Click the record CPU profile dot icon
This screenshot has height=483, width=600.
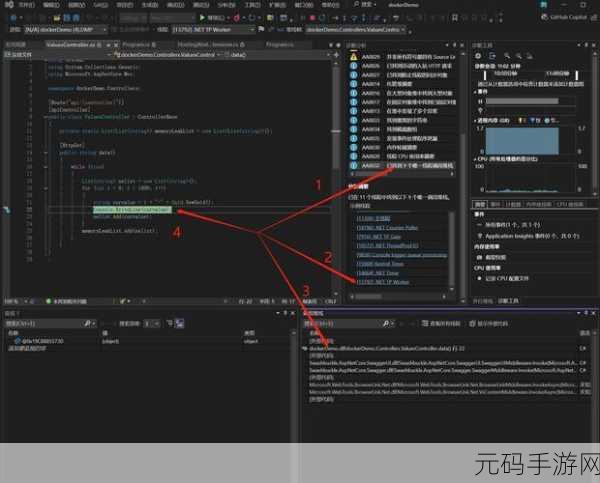click(x=480, y=278)
